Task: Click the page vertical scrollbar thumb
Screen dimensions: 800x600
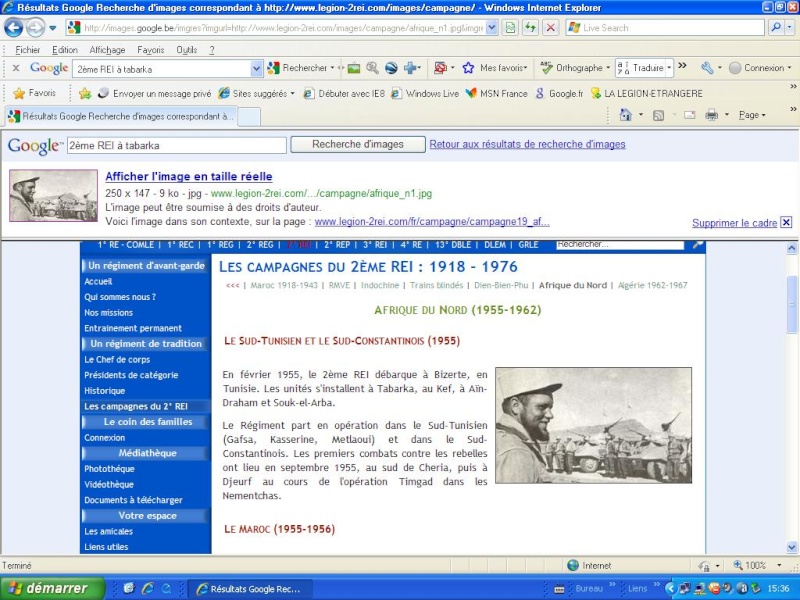Action: click(x=791, y=304)
